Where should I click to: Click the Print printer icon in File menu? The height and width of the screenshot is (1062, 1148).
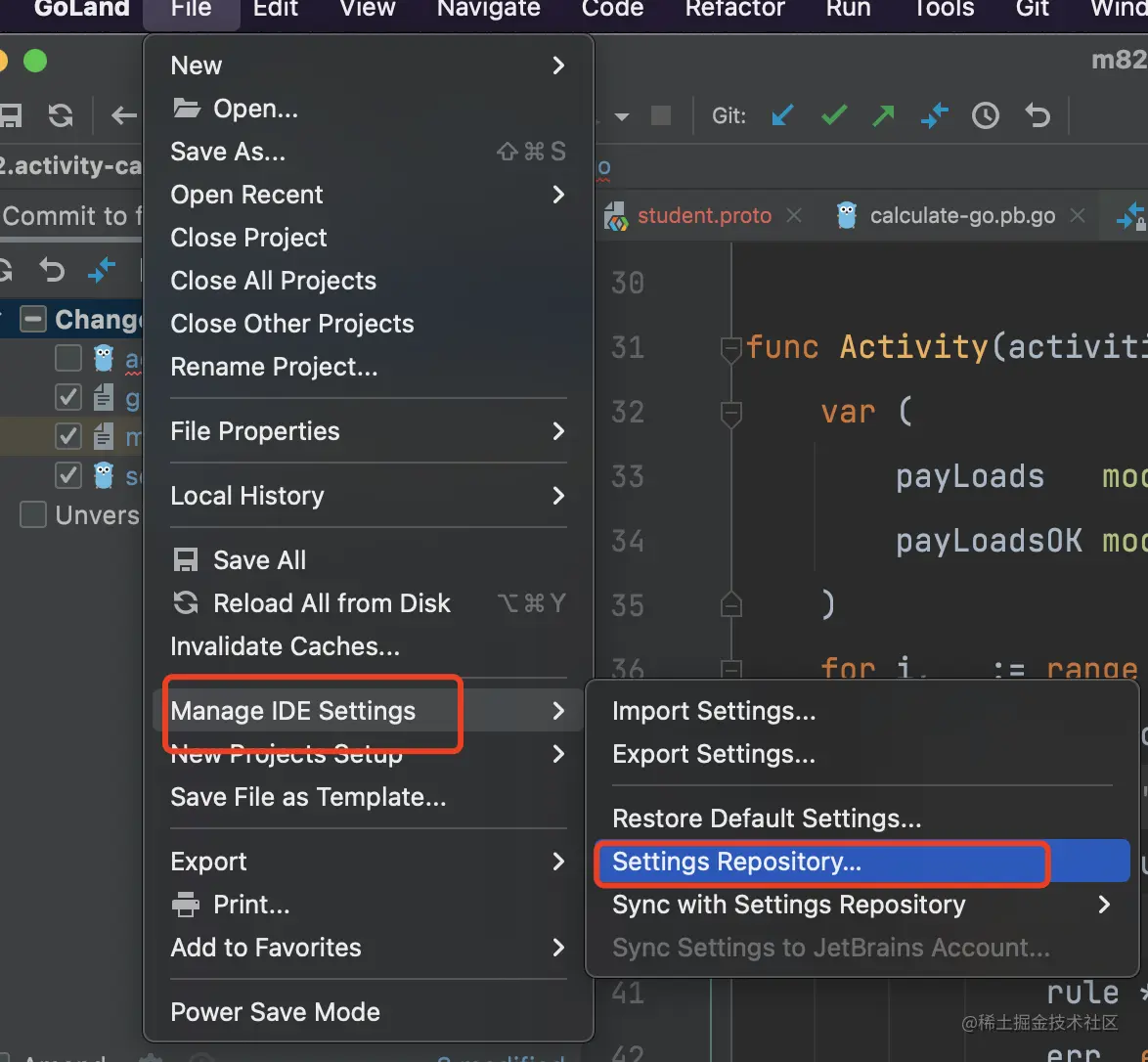point(185,905)
